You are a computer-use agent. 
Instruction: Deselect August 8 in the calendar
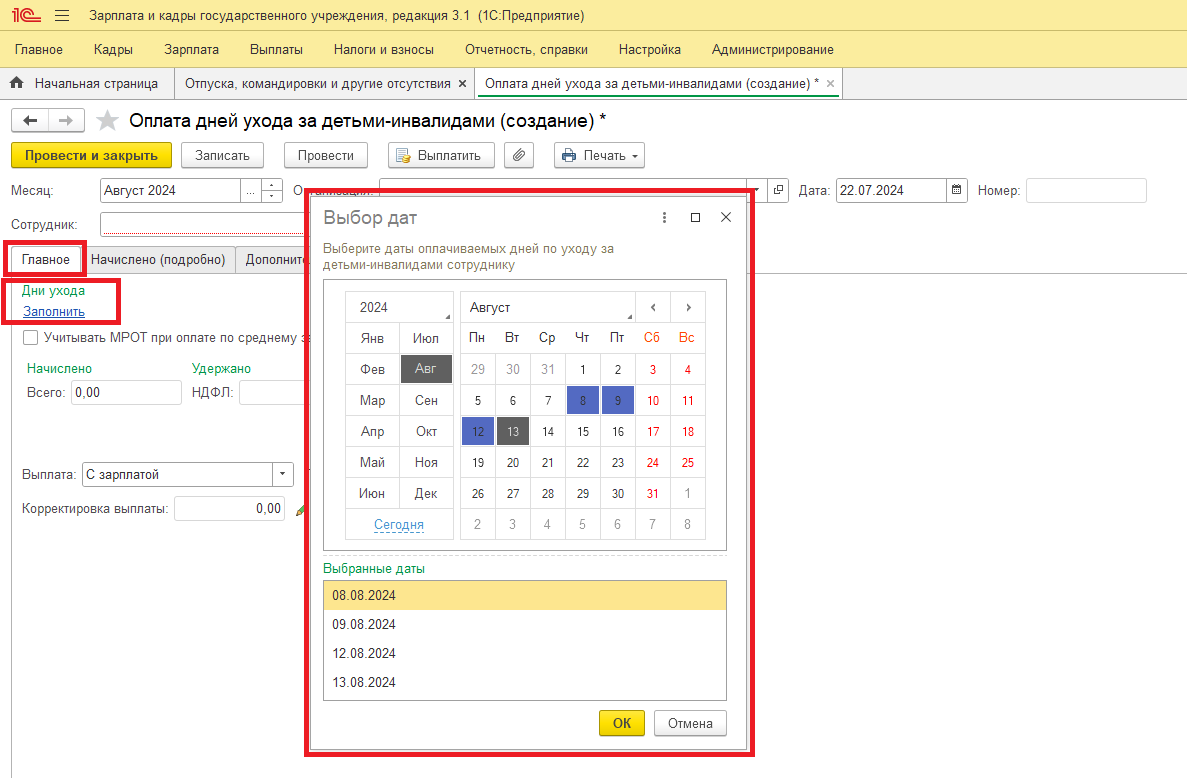pyautogui.click(x=583, y=400)
